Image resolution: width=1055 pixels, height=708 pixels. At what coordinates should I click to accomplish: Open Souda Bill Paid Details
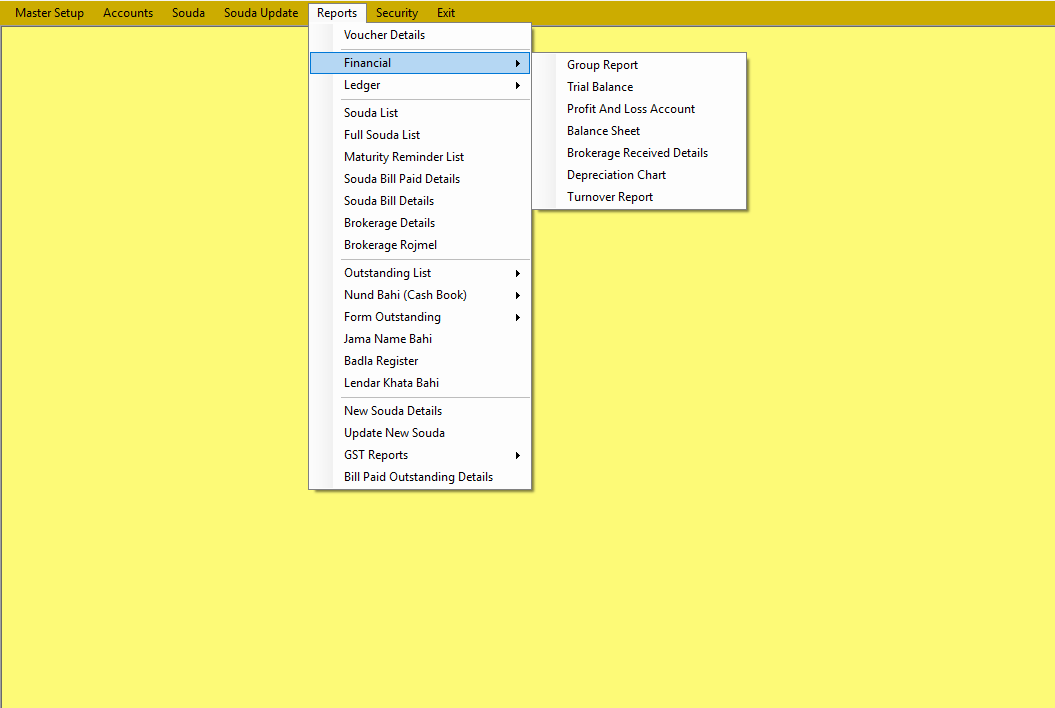pos(420,179)
